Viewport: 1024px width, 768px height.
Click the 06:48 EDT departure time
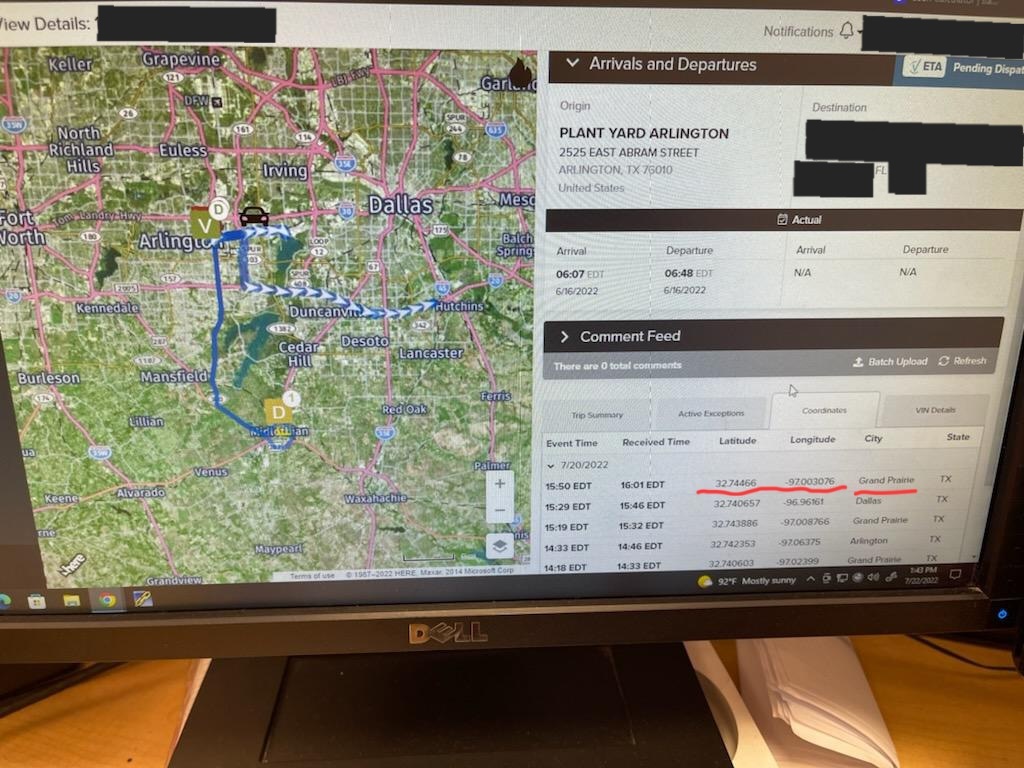pos(688,273)
